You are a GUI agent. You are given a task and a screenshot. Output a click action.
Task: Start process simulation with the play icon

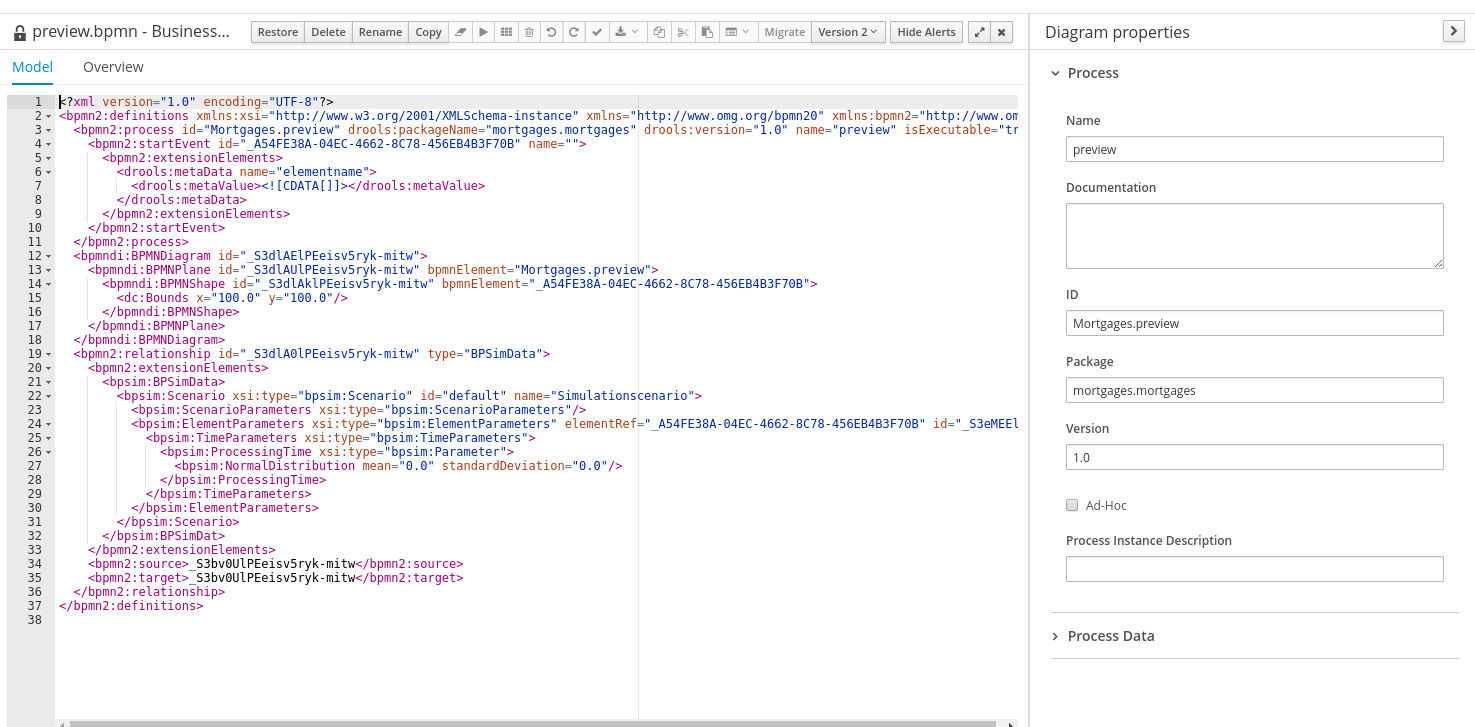click(x=484, y=32)
